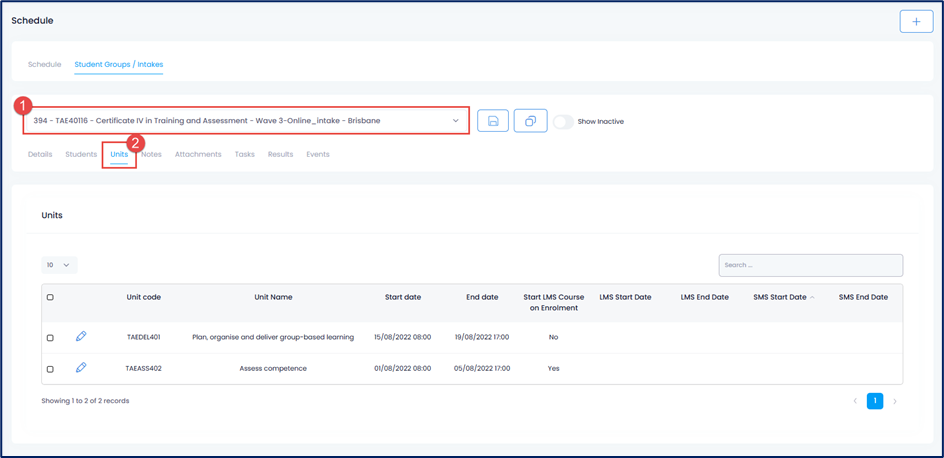Image resolution: width=944 pixels, height=458 pixels.
Task: Edit the TAEASS402 unit with pencil icon
Action: [82, 368]
